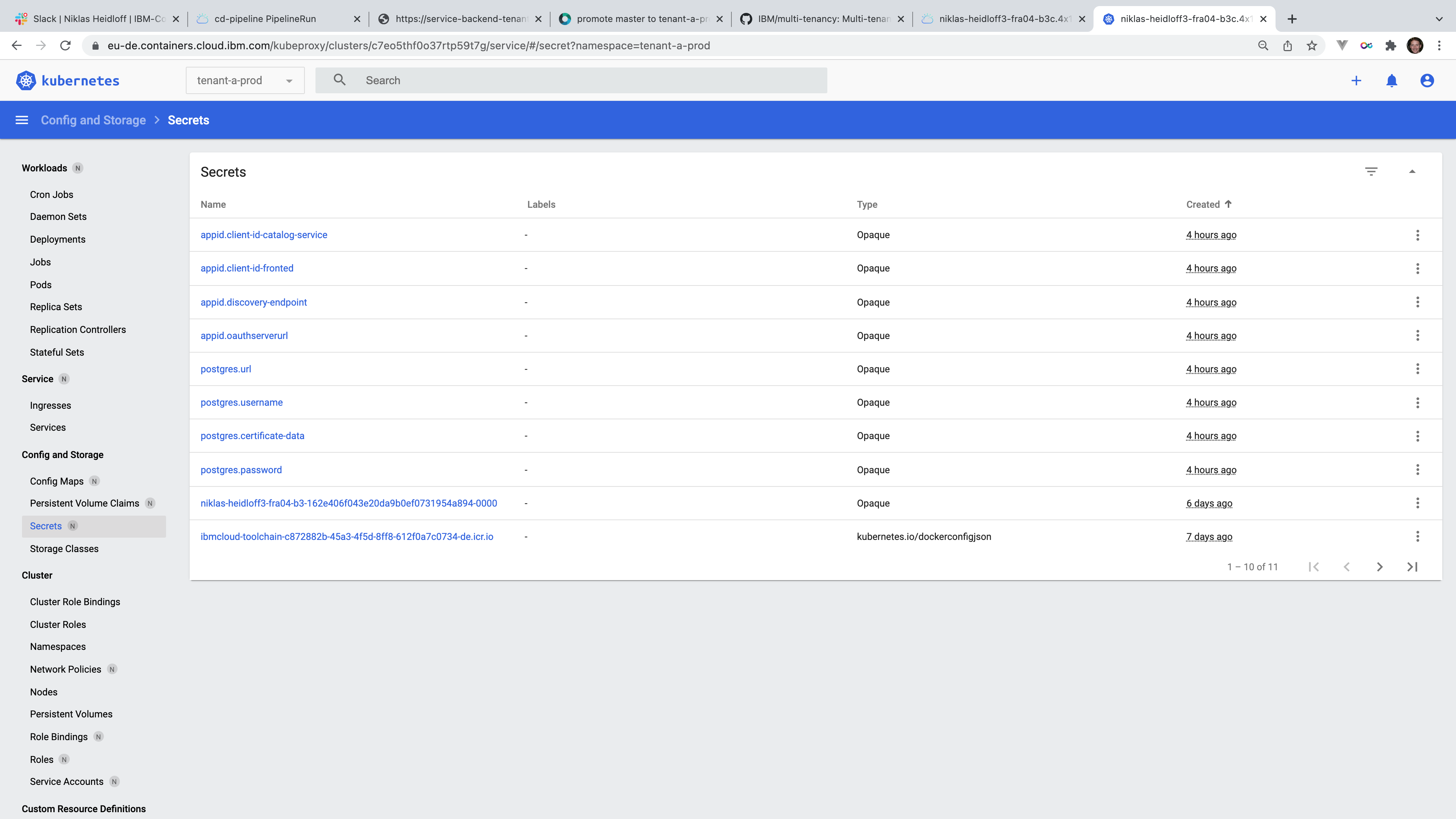Bookmark this page with star icon

(1312, 46)
